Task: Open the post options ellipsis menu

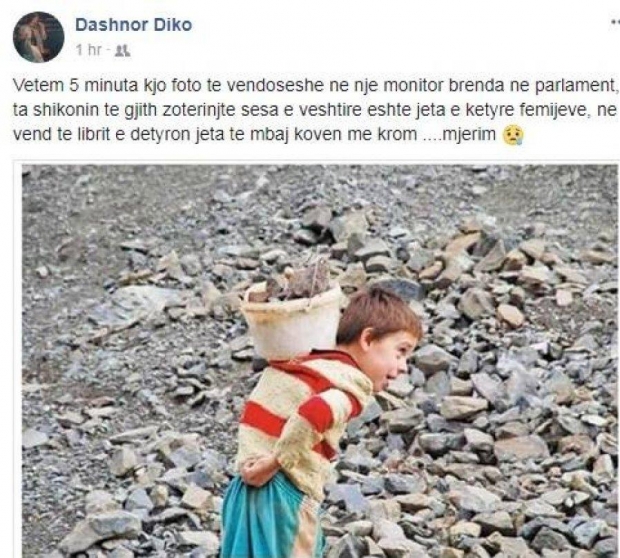Action: tap(615, 25)
